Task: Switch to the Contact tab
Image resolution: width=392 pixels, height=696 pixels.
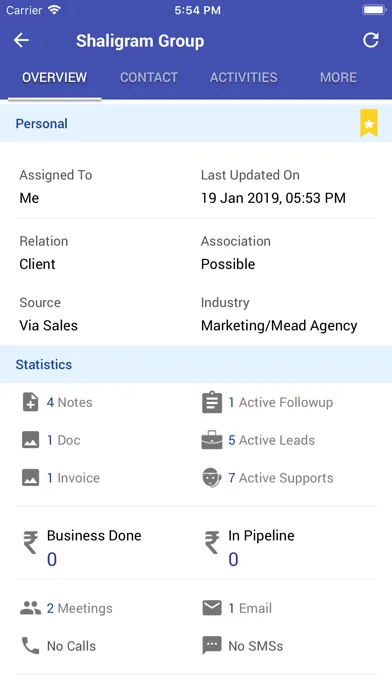Action: click(x=149, y=77)
